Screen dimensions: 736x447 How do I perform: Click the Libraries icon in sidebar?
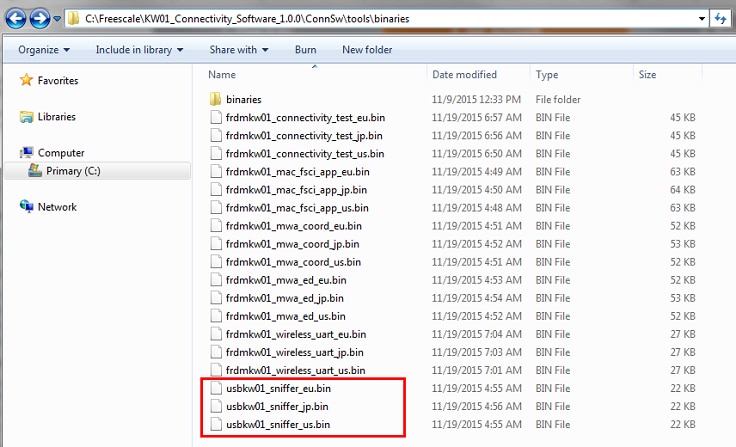pos(27,117)
